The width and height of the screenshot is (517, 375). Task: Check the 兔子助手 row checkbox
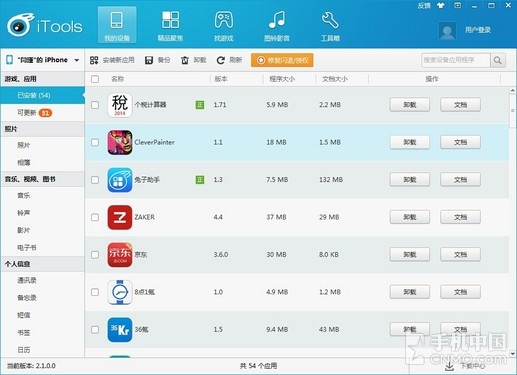95,180
